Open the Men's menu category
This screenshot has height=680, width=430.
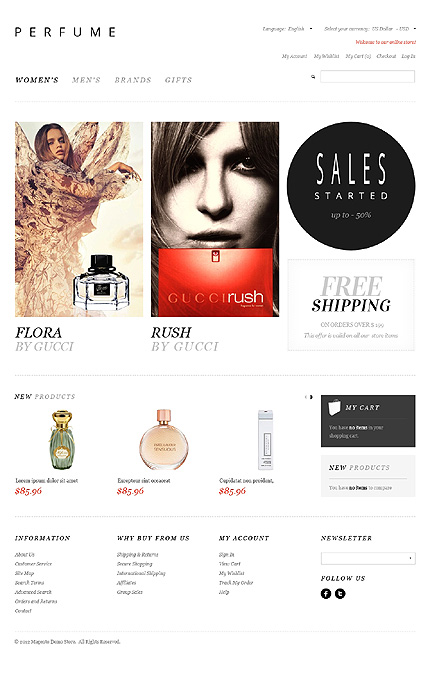(86, 80)
